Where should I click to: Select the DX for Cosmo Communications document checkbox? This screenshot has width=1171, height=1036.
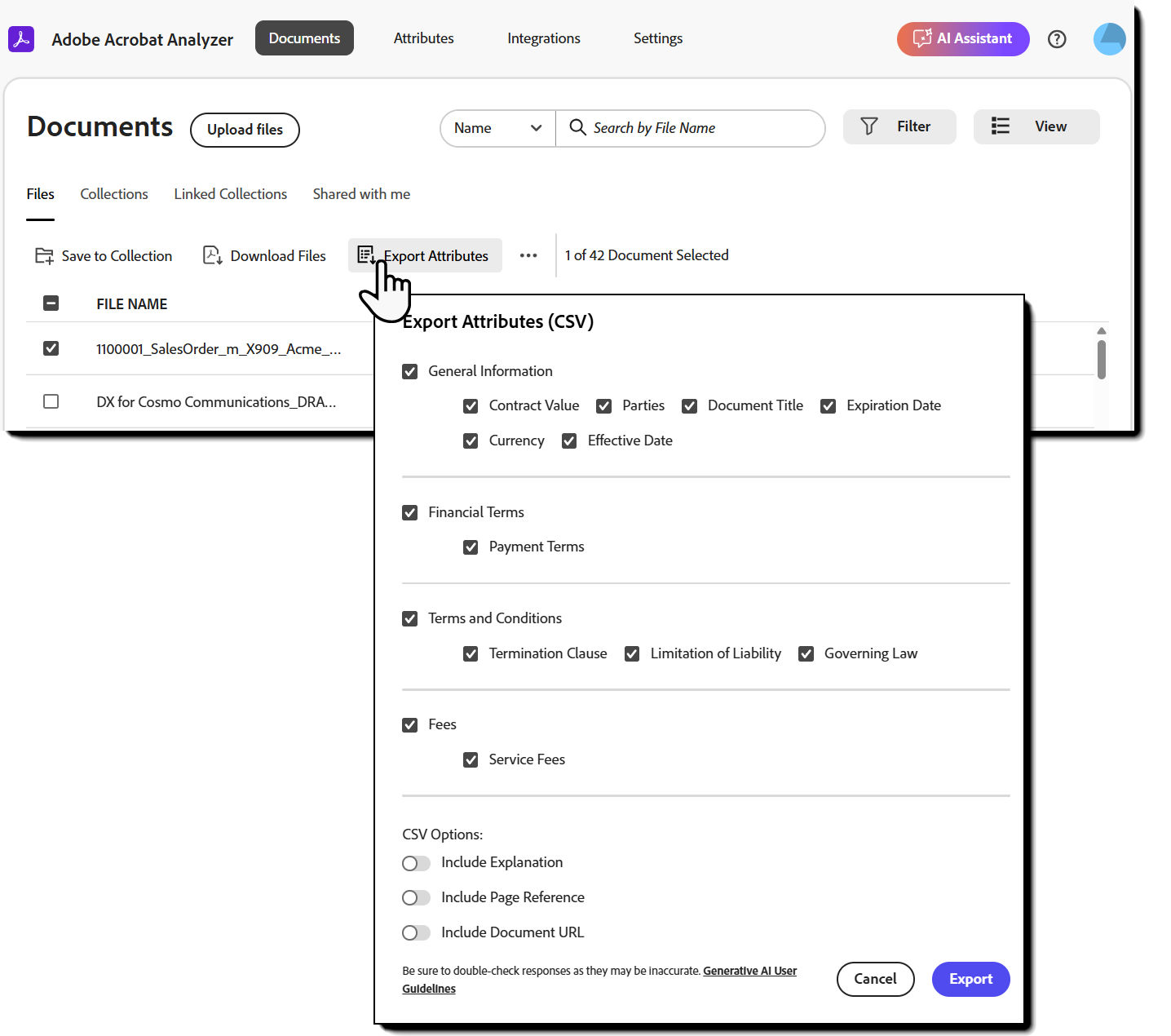(51, 401)
